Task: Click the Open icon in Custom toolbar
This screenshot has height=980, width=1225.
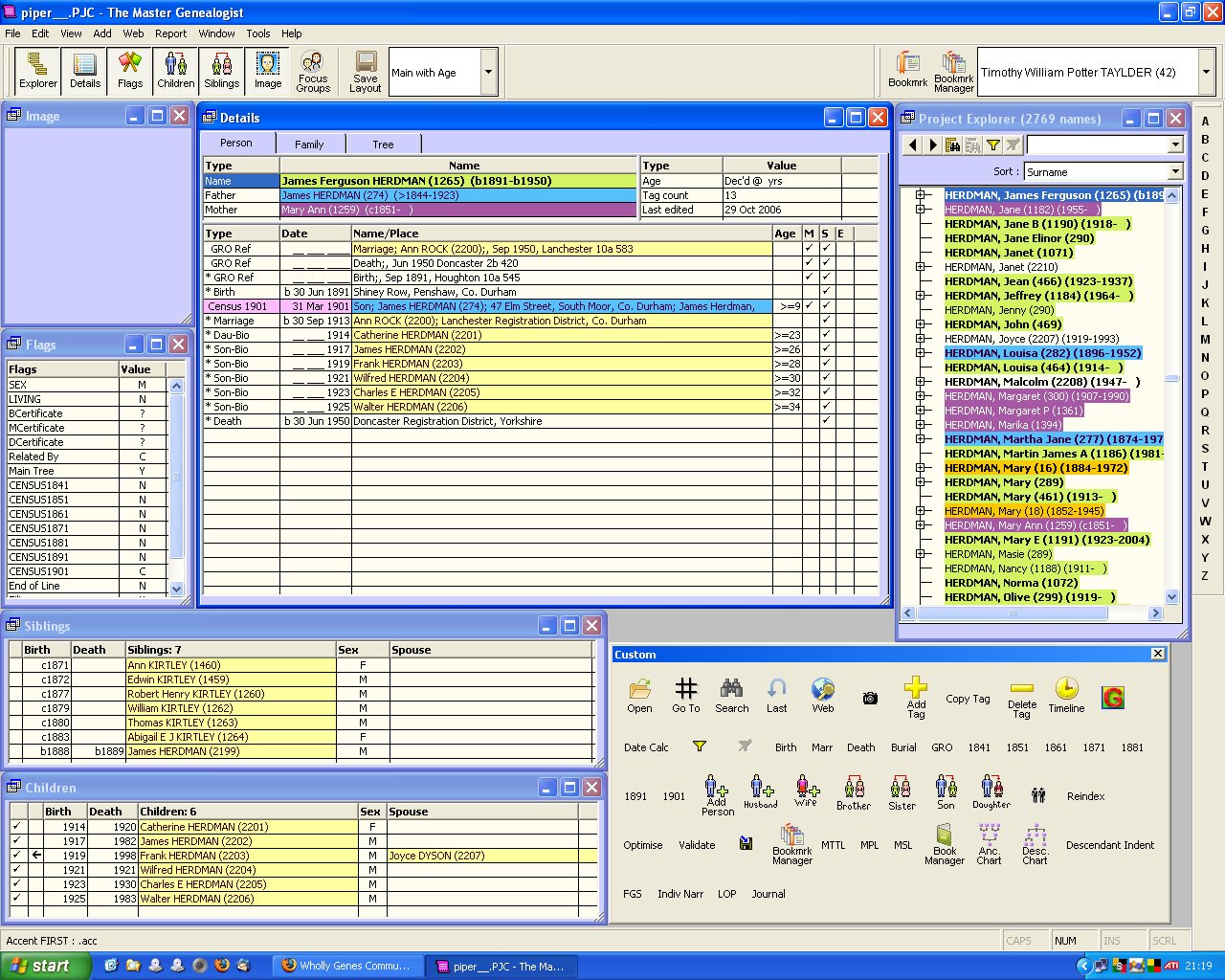Action: coord(639,696)
